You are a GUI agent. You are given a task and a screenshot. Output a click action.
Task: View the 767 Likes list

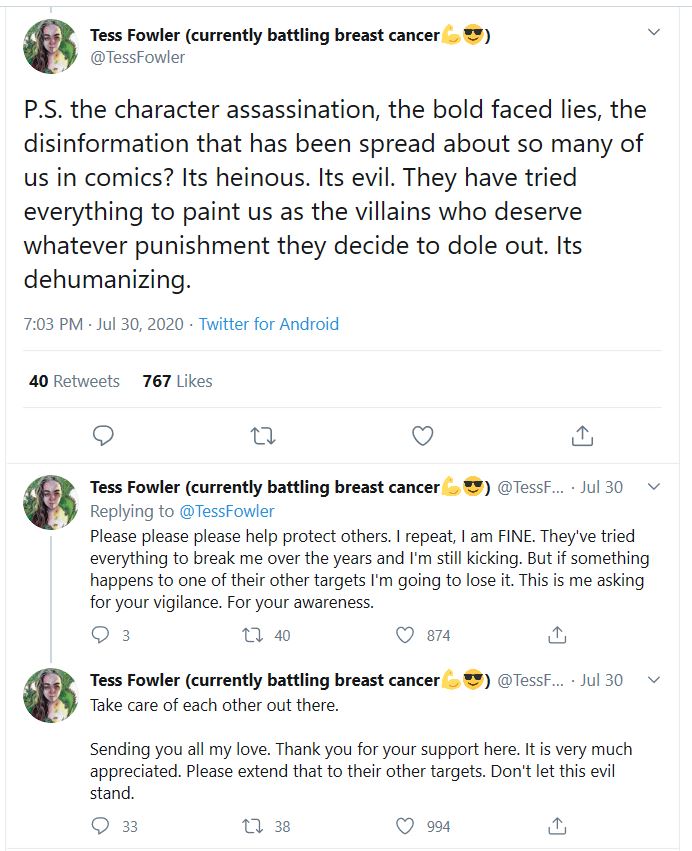click(x=177, y=381)
